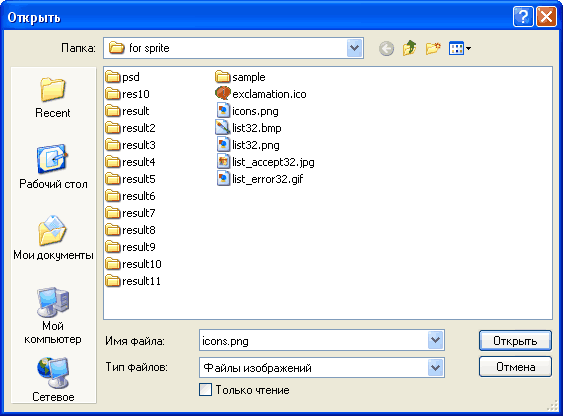Click the icons.png file icon
This screenshot has width=563, height=416.
(223, 111)
